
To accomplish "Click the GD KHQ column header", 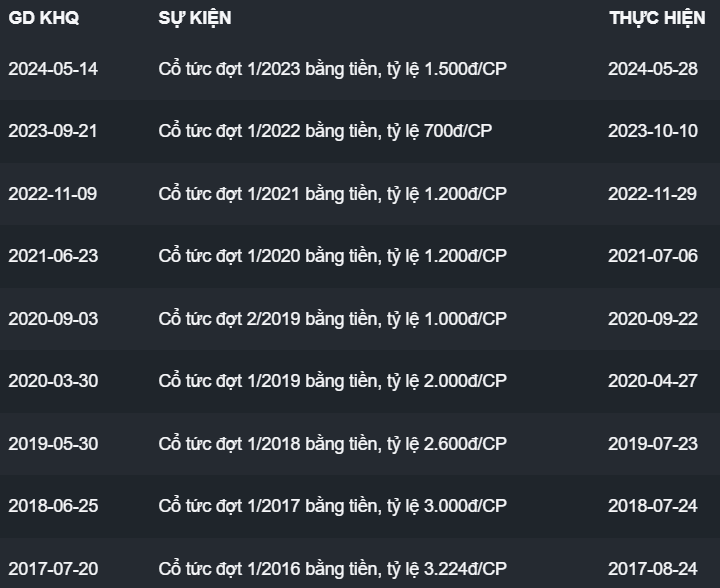I will [x=43, y=19].
